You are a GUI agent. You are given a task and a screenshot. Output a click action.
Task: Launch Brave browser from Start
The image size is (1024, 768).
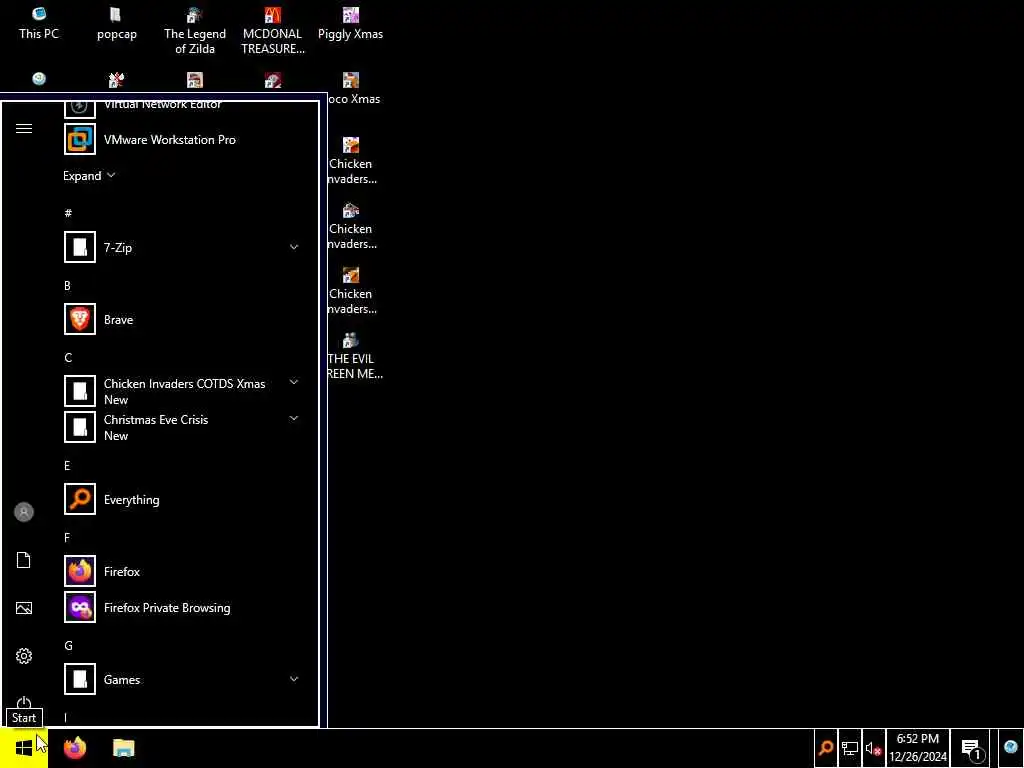click(x=183, y=319)
